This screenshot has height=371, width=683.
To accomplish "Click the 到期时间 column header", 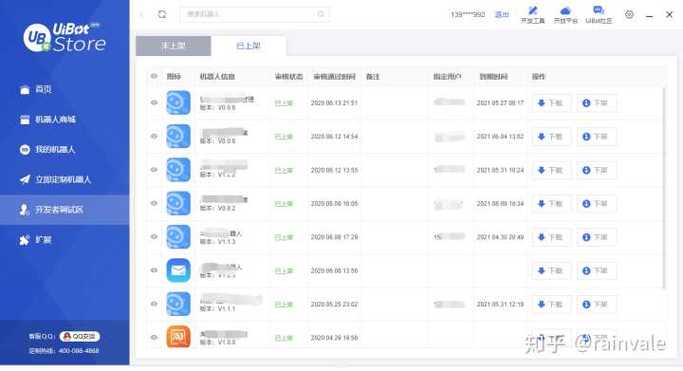I will [493, 77].
